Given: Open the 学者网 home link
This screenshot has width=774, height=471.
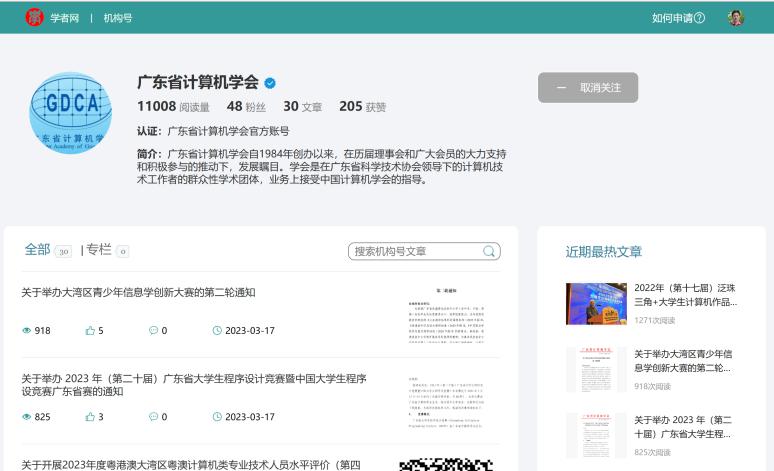Looking at the screenshot, I should click(x=65, y=18).
